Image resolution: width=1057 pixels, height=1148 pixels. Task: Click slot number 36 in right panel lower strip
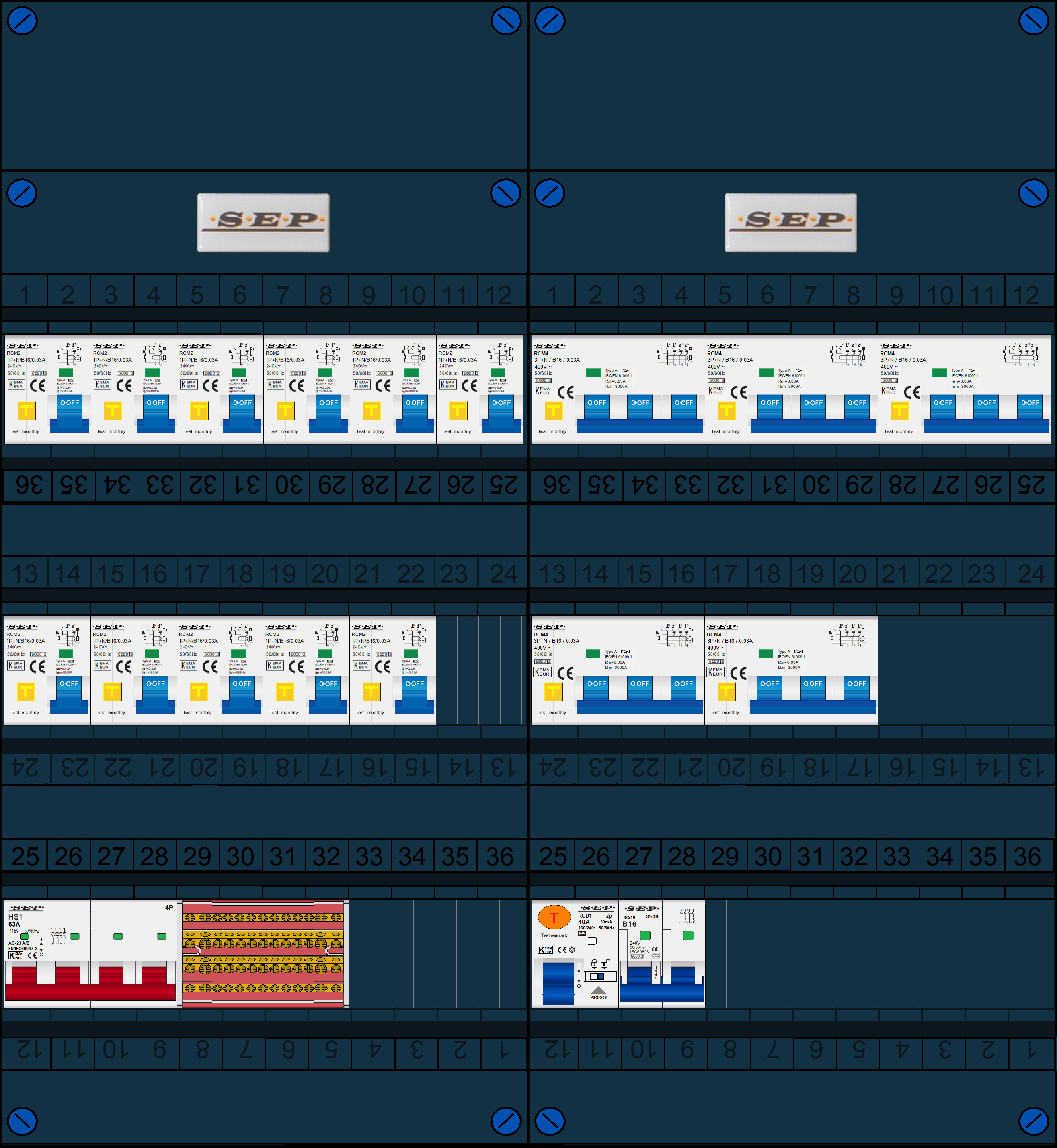coord(1027,856)
